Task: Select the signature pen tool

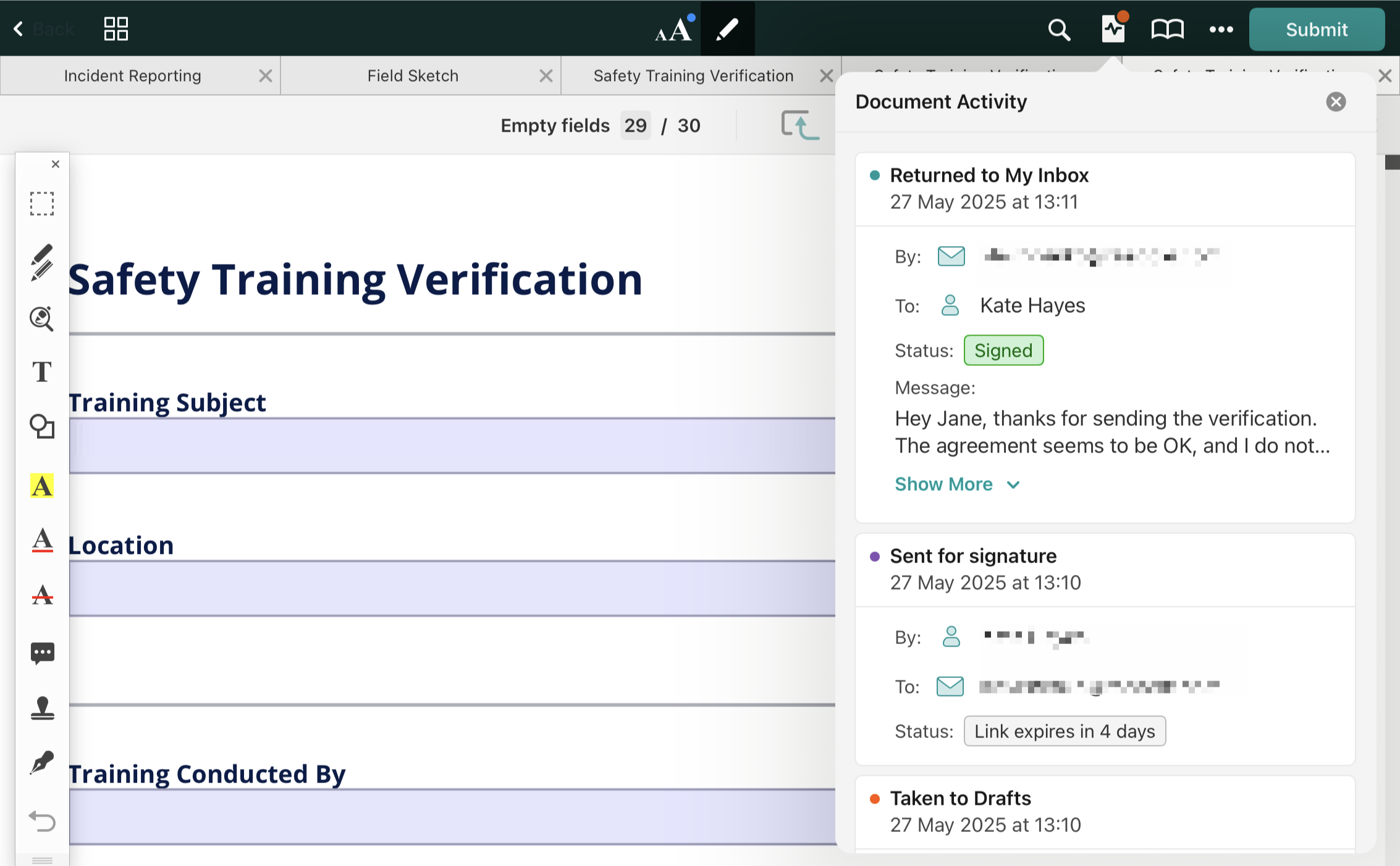Action: [42, 763]
